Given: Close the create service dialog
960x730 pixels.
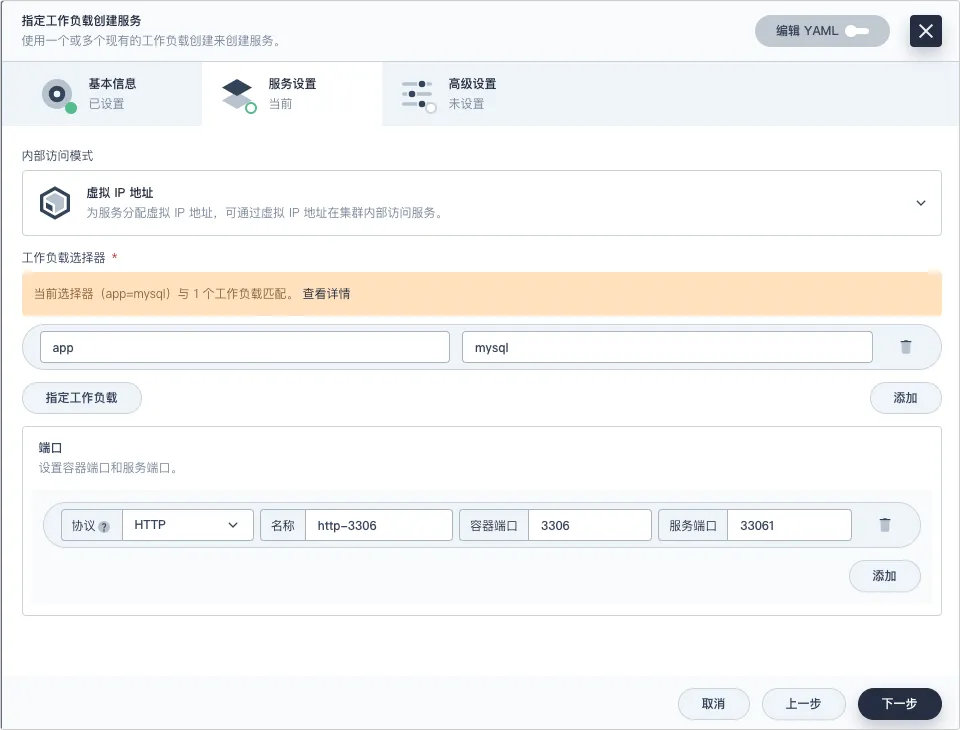Looking at the screenshot, I should (x=925, y=31).
